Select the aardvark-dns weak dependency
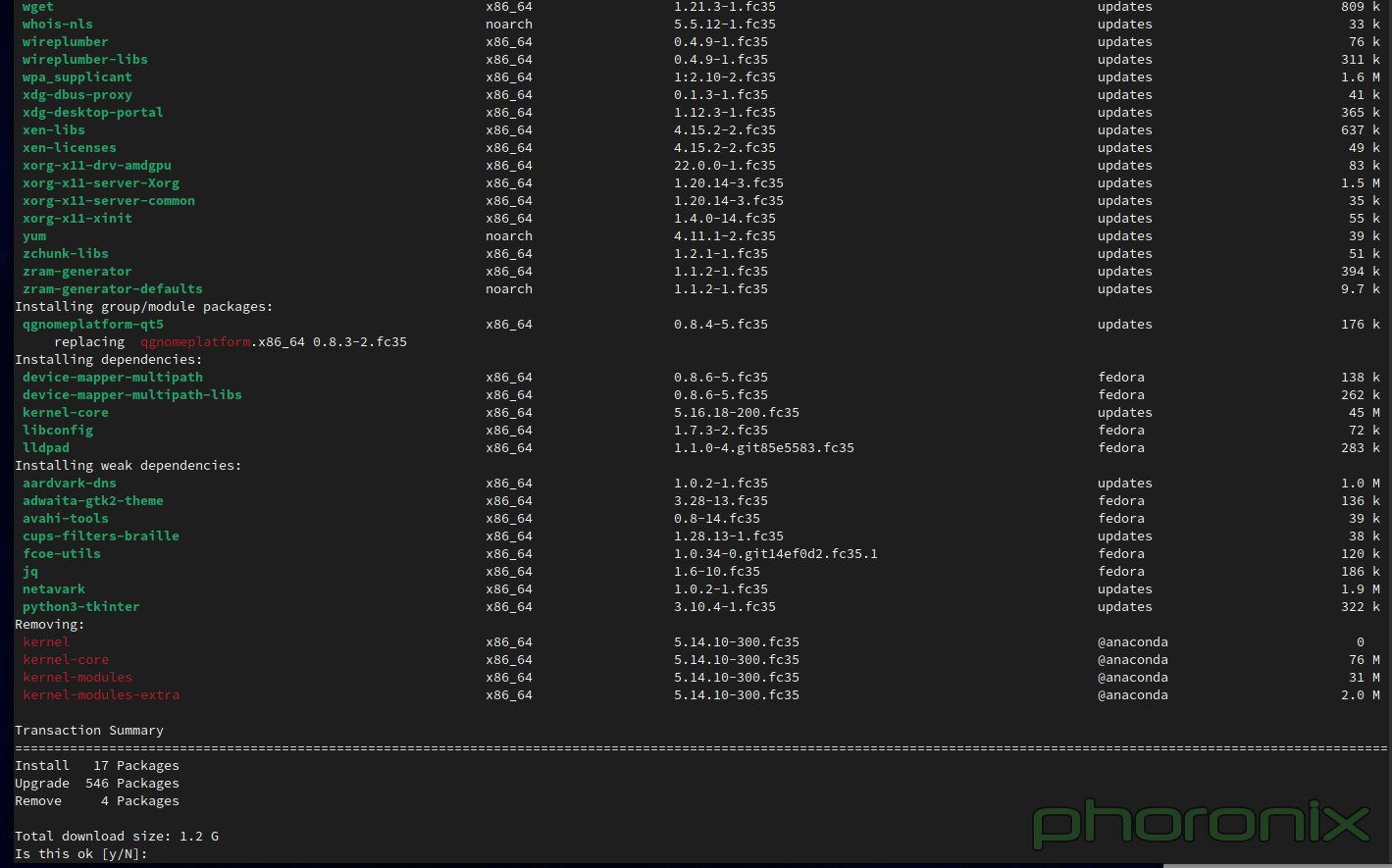The width and height of the screenshot is (1392, 868). tap(69, 483)
